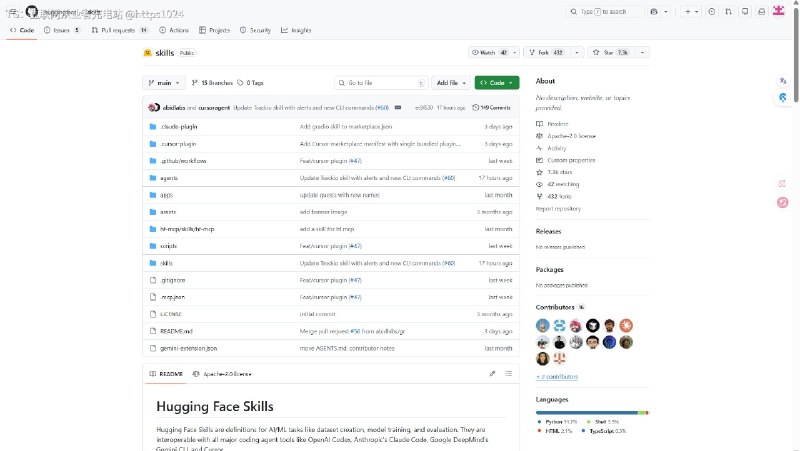This screenshot has height=451, width=800.
Task: Open the Python language link
Action: pyautogui.click(x=558, y=422)
